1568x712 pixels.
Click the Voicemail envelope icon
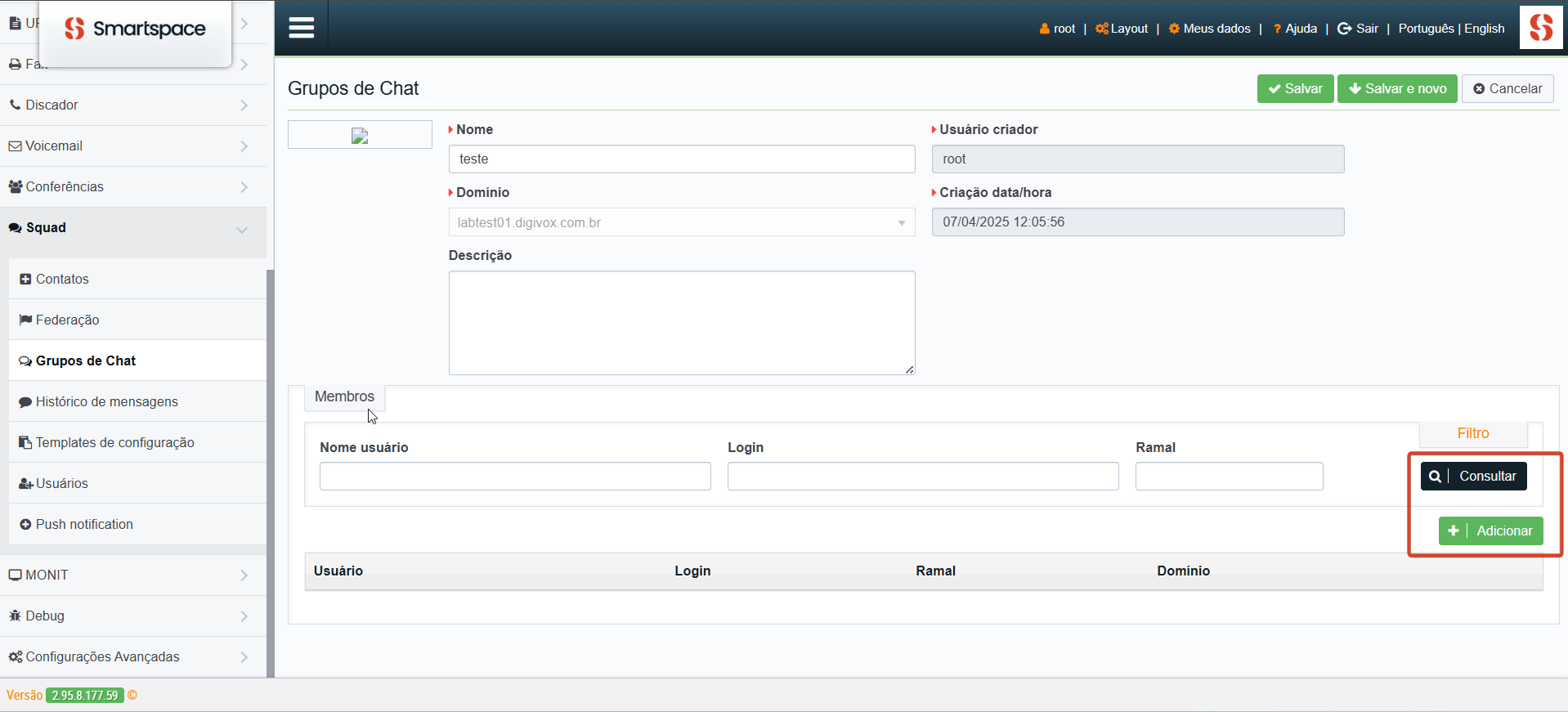(15, 146)
